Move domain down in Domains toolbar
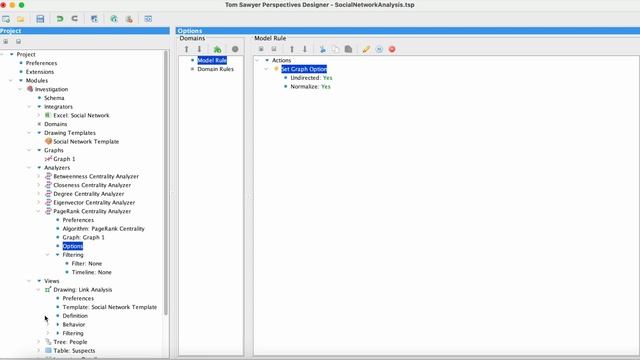640x360 pixels. pos(199,49)
